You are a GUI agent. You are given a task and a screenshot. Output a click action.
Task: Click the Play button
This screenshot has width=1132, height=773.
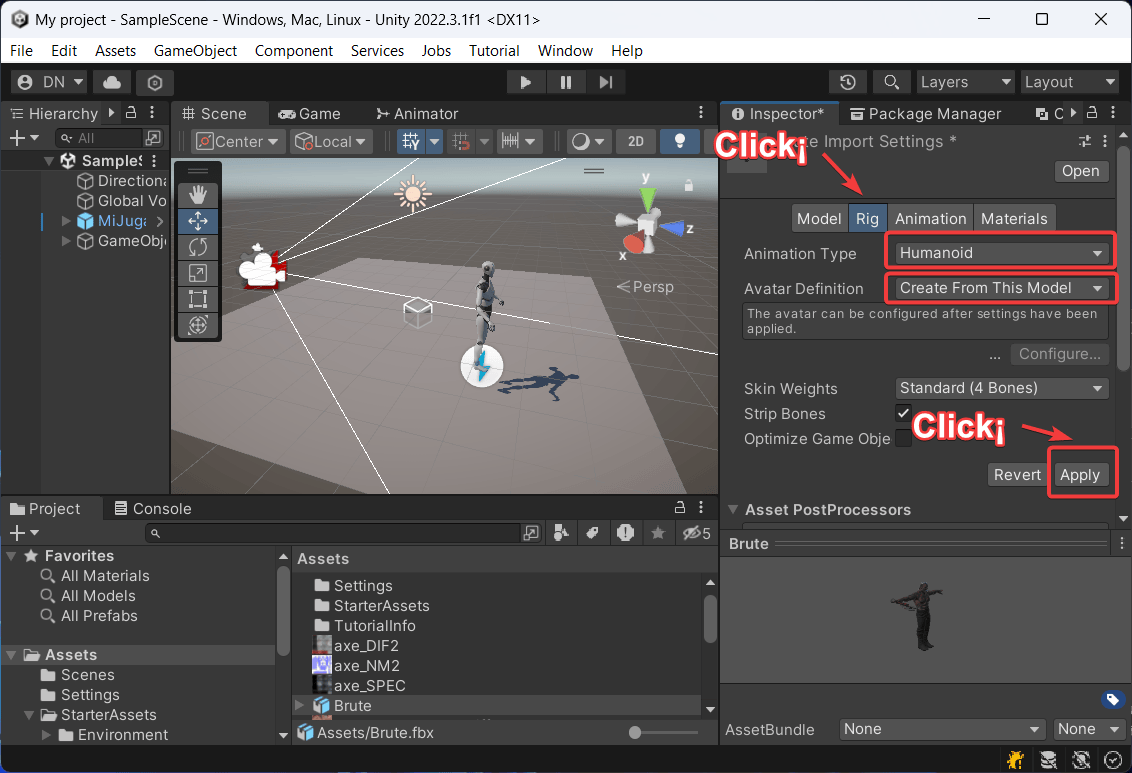click(526, 82)
